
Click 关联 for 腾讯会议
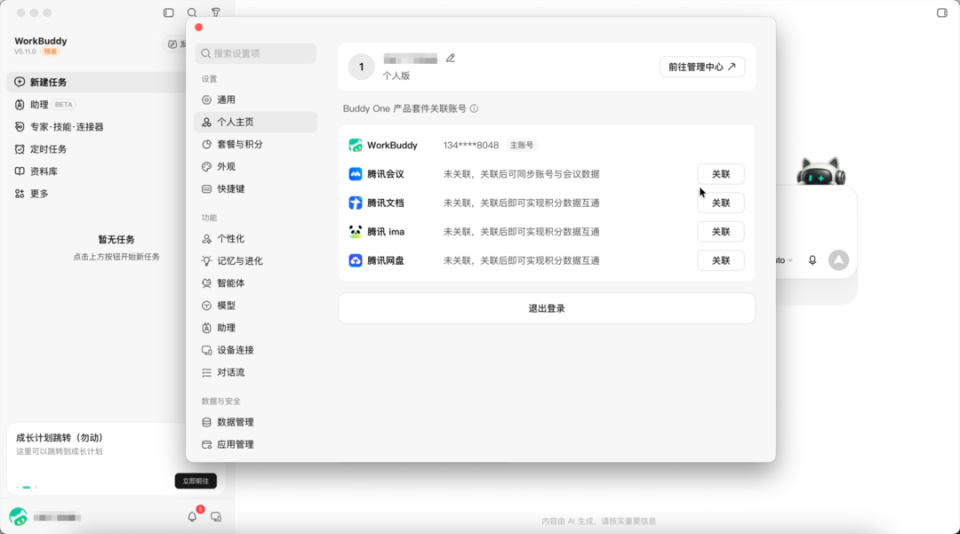tap(721, 174)
